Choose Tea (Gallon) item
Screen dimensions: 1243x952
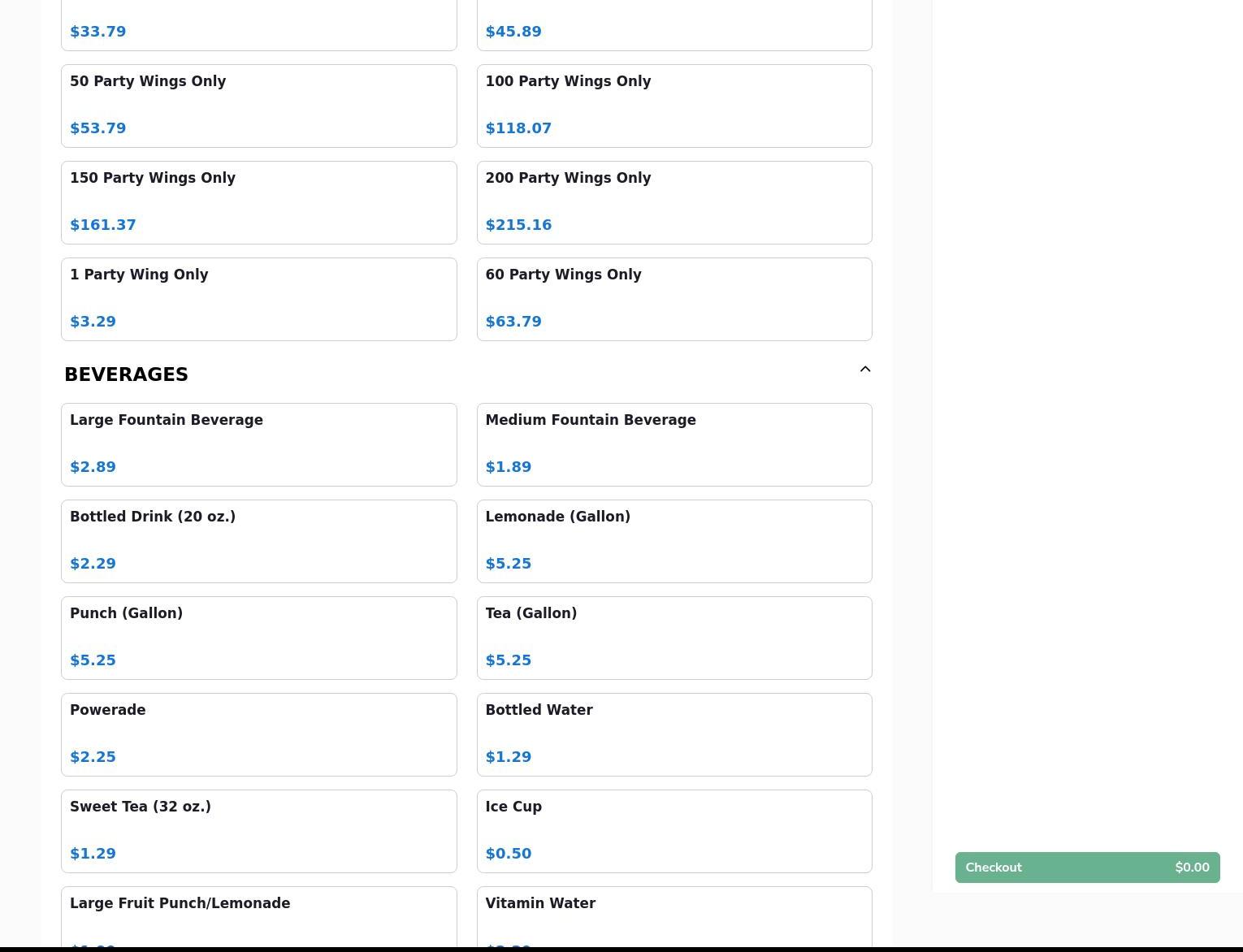[673, 638]
